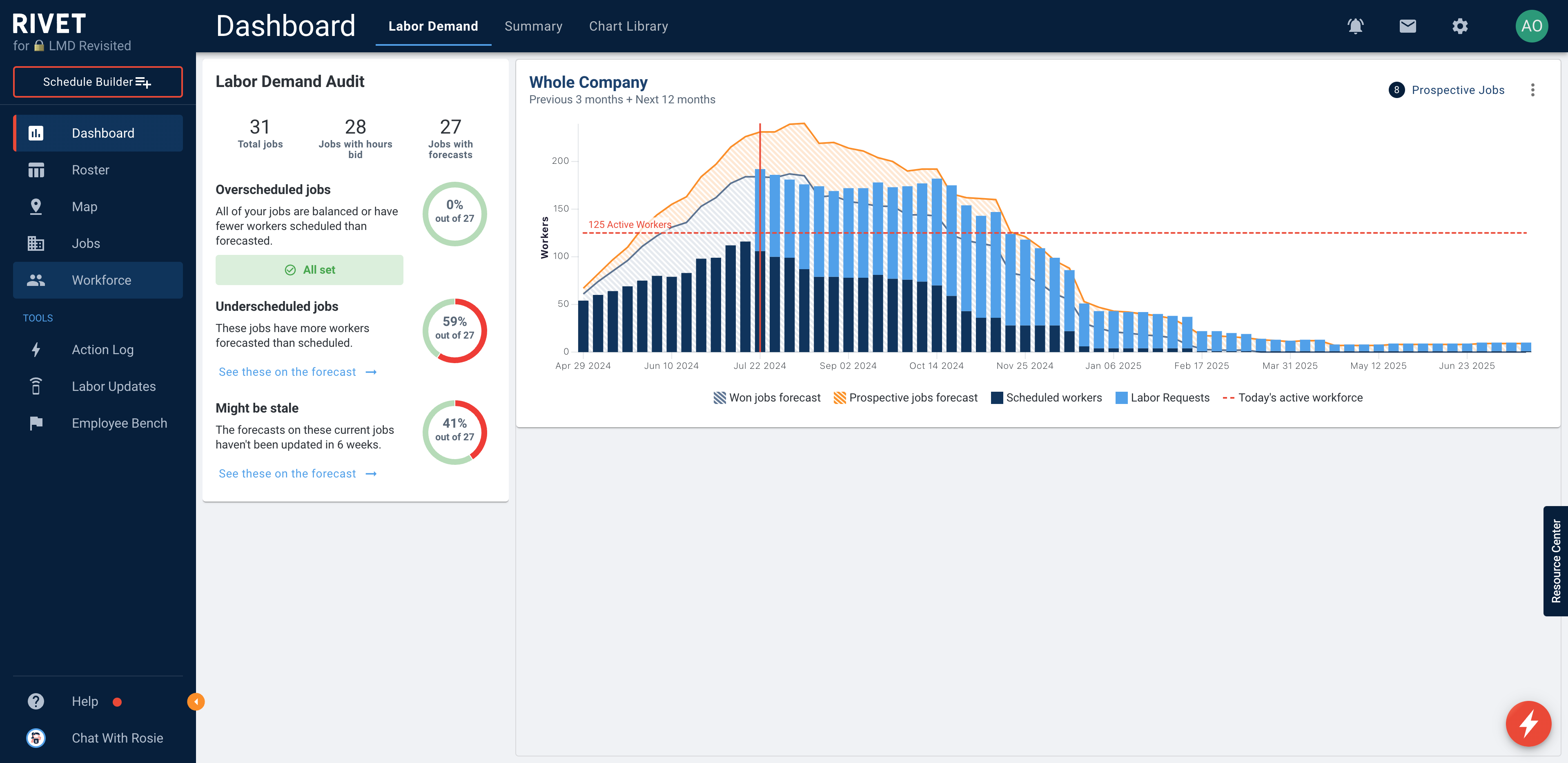Click the red lightning floating action button
Viewport: 1568px width, 763px height.
point(1528,723)
